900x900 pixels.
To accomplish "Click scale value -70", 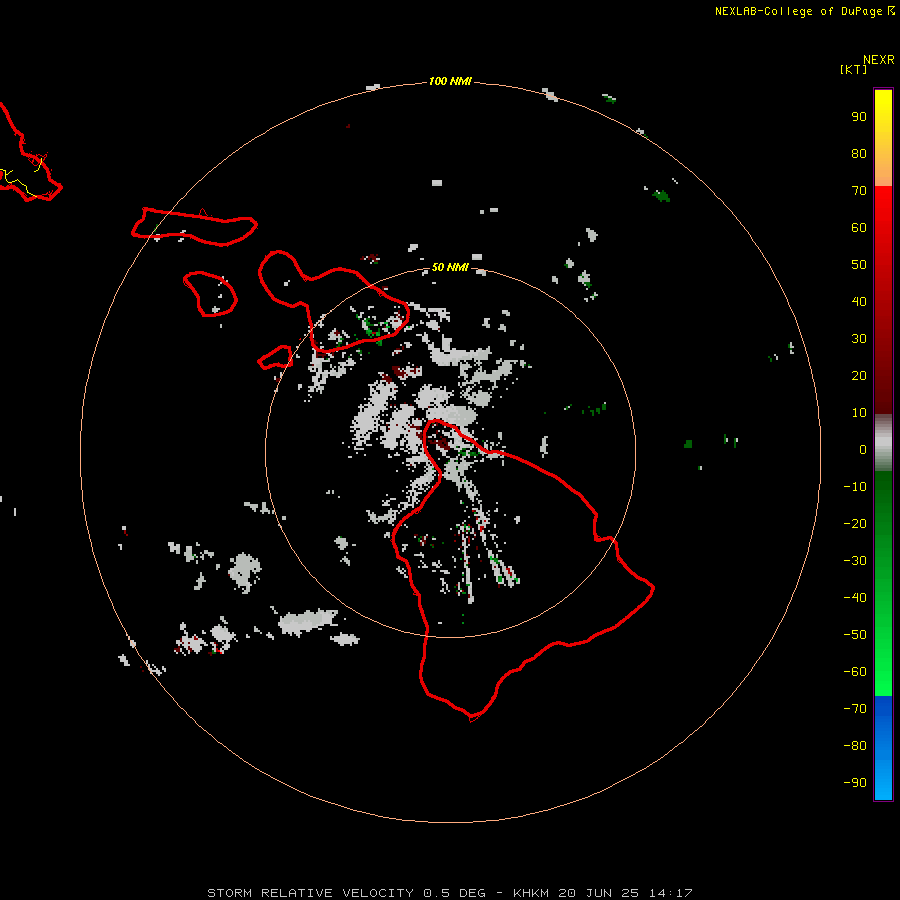I will tap(855, 709).
